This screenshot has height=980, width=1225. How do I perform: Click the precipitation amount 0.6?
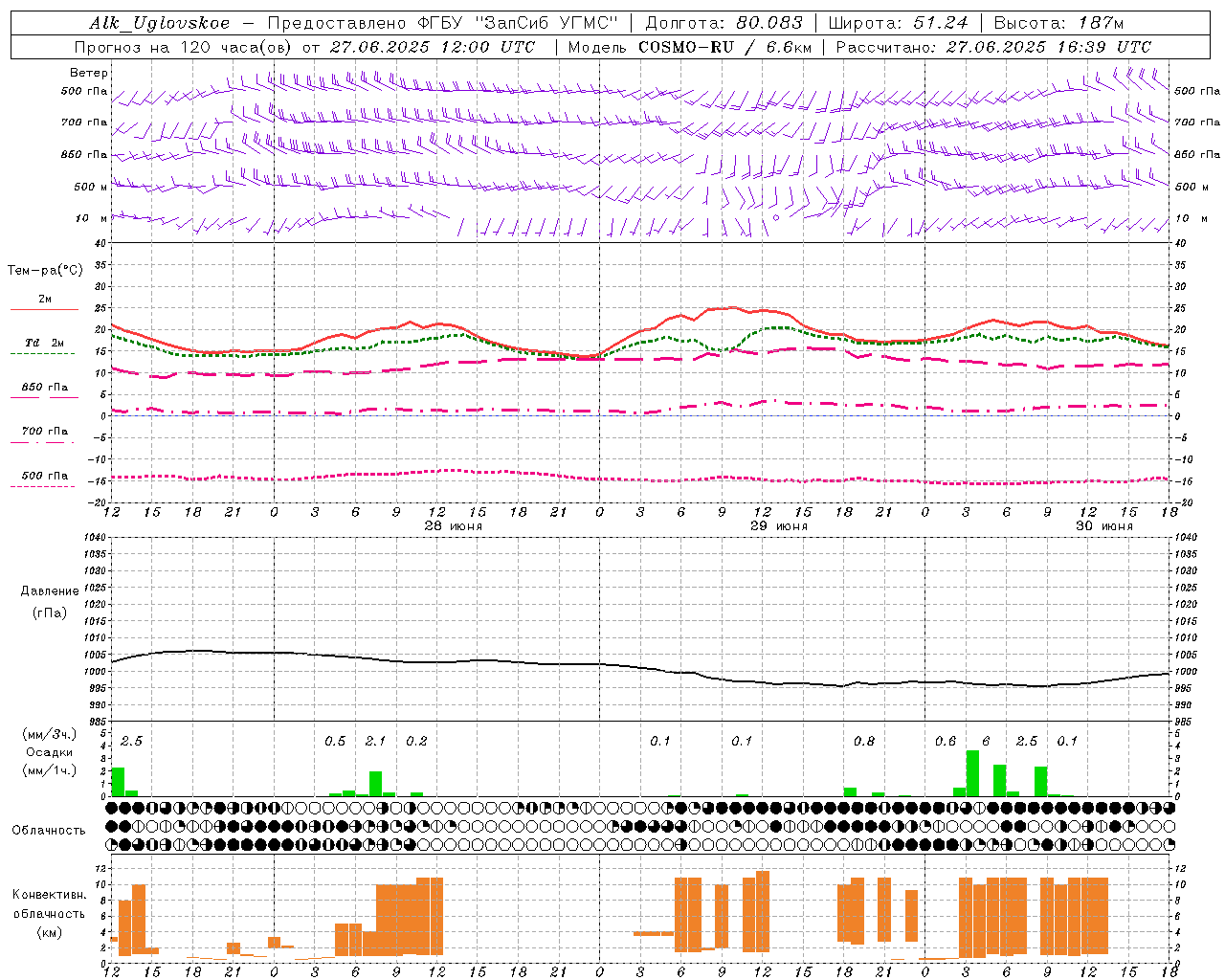945,742
